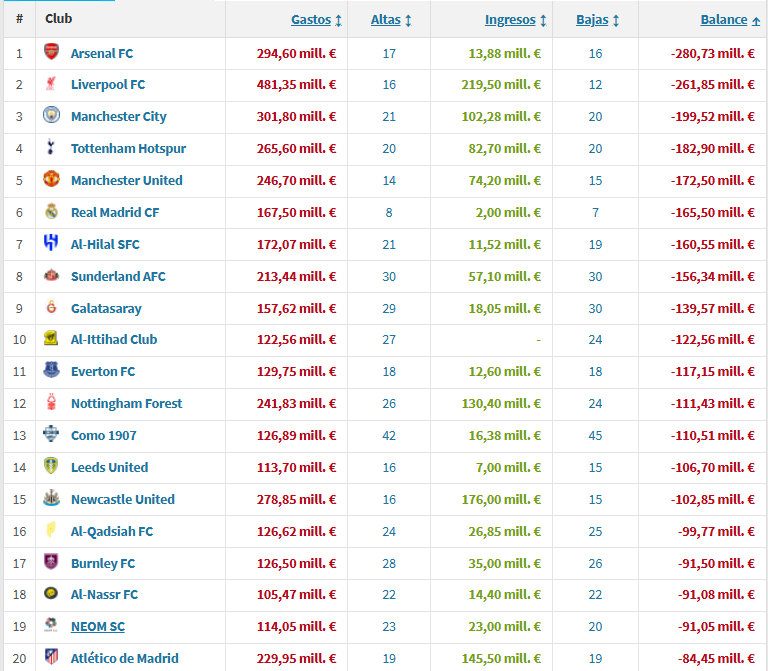Click Real Madrid's Altas count 8
This screenshot has height=671, width=768.
click(389, 213)
